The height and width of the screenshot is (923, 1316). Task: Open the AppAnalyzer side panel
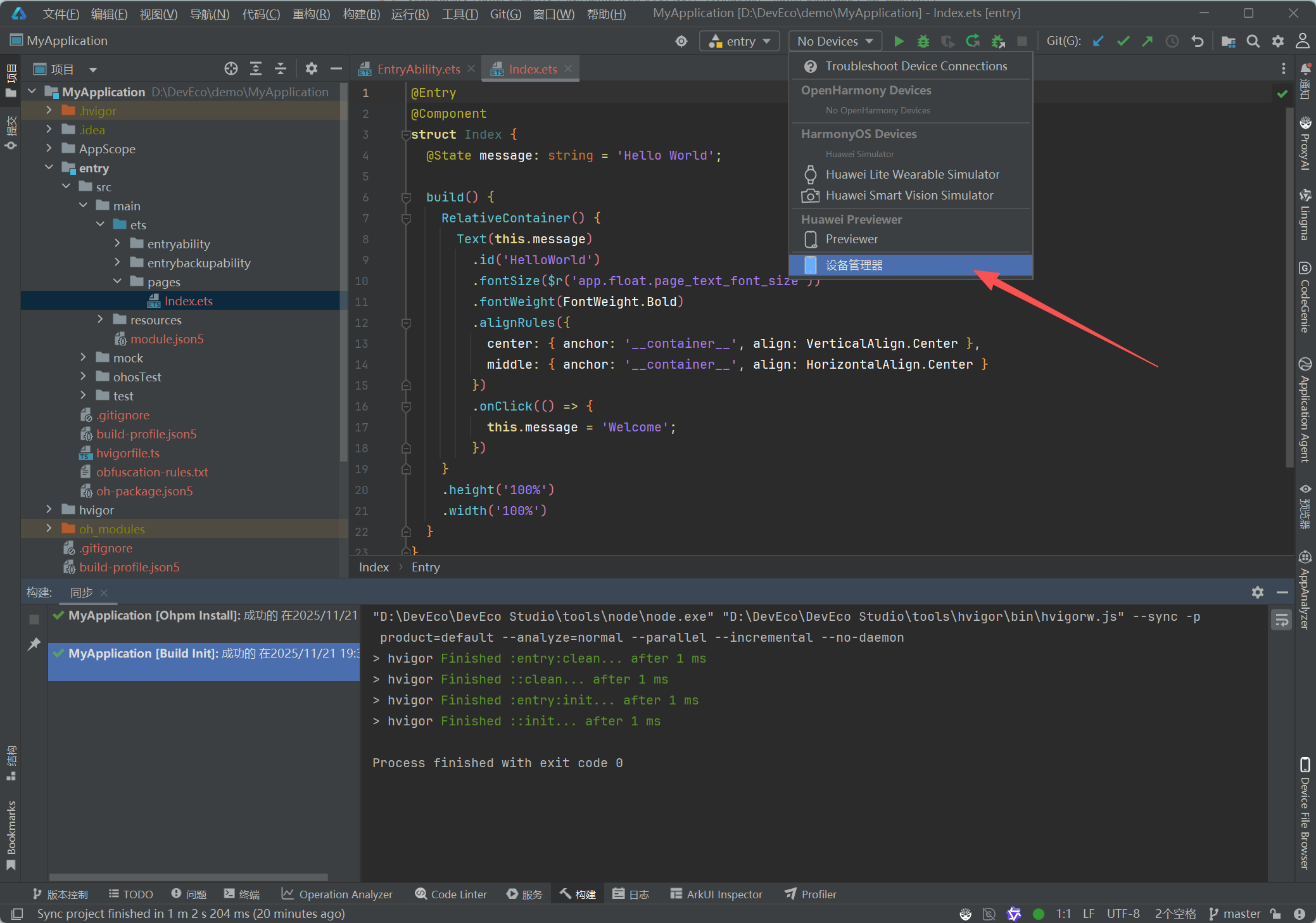pos(1305,590)
